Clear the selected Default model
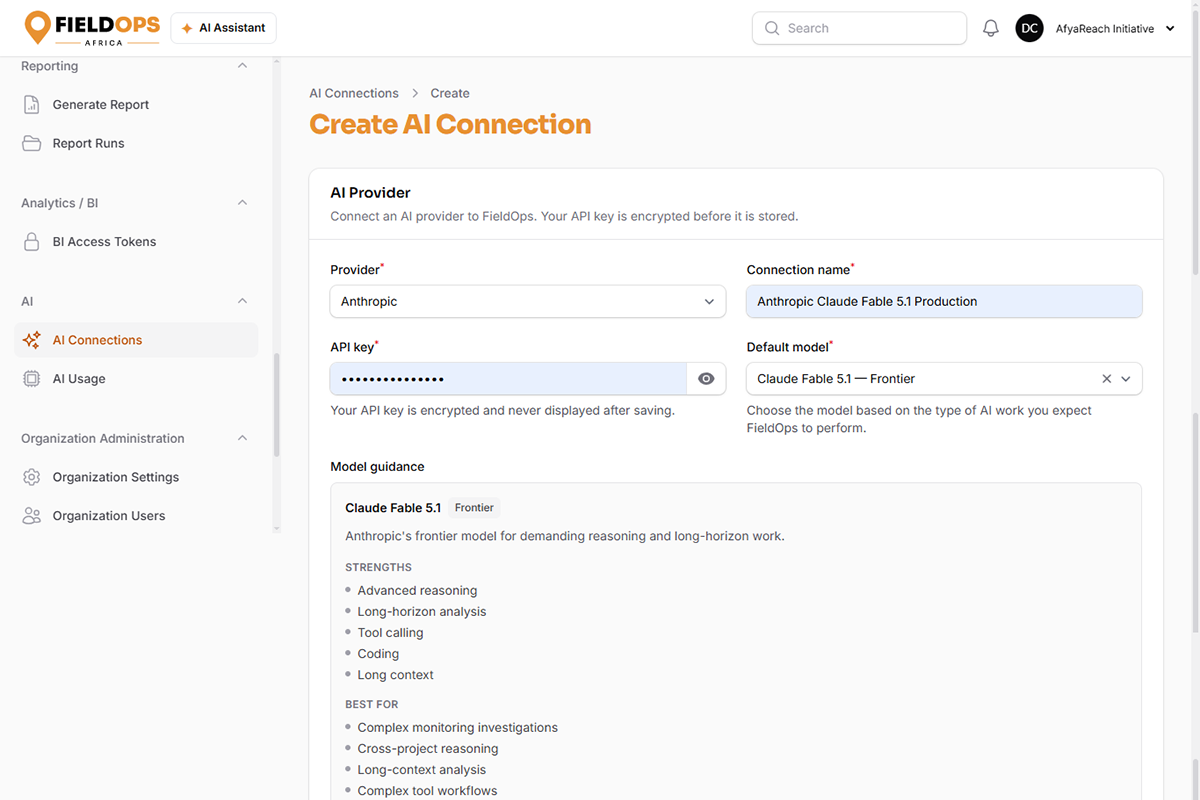The width and height of the screenshot is (1200, 800). tap(1106, 379)
